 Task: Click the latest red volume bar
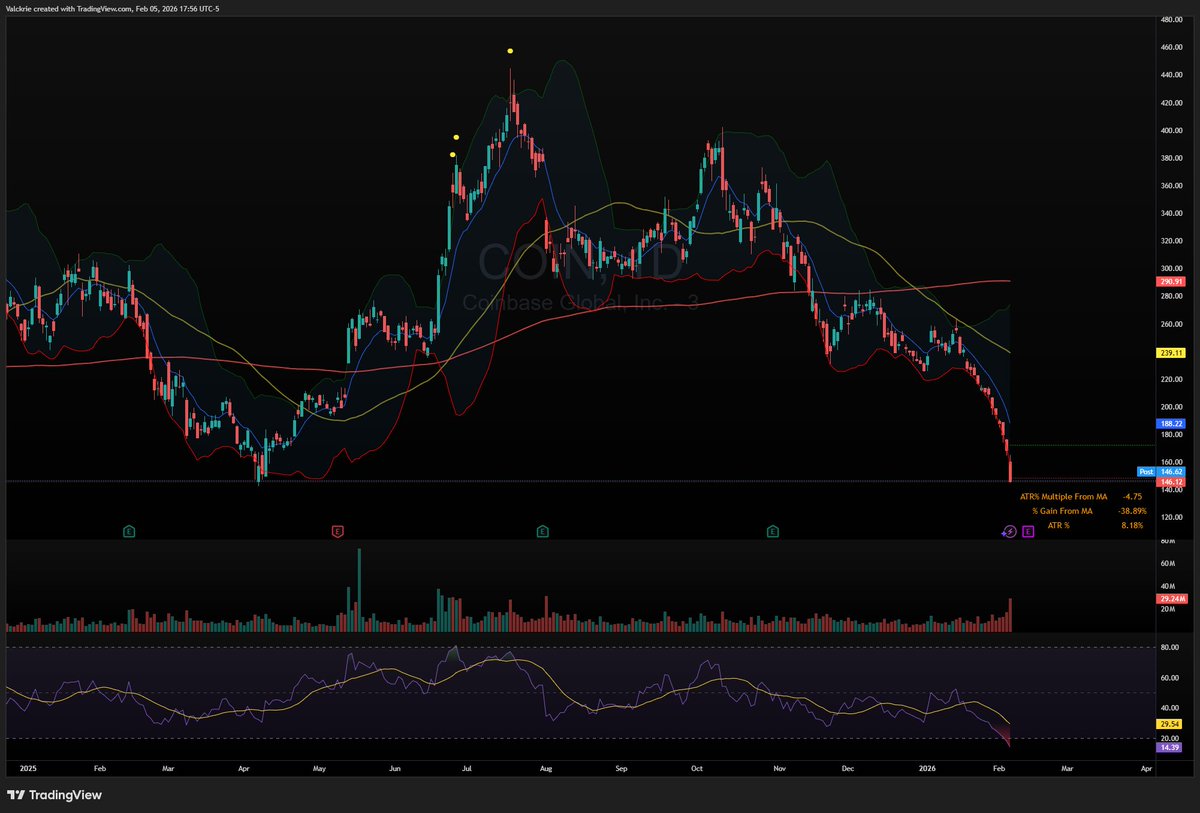(1011, 615)
